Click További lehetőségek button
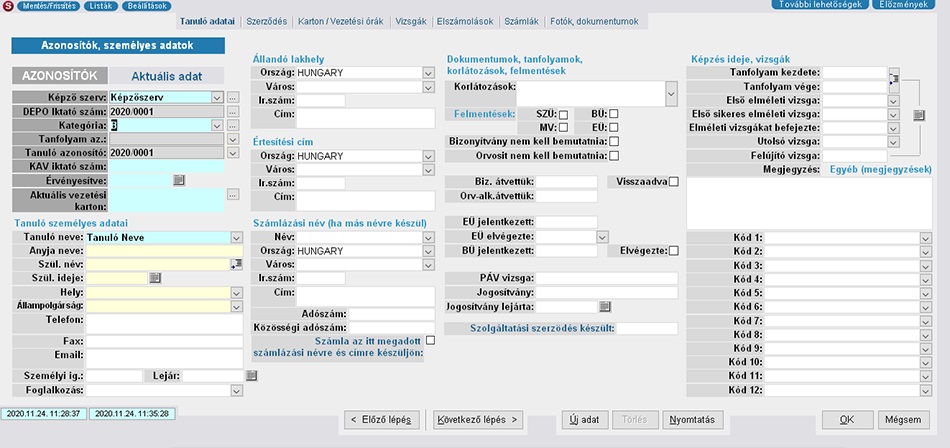The image size is (950, 448). click(x=819, y=5)
